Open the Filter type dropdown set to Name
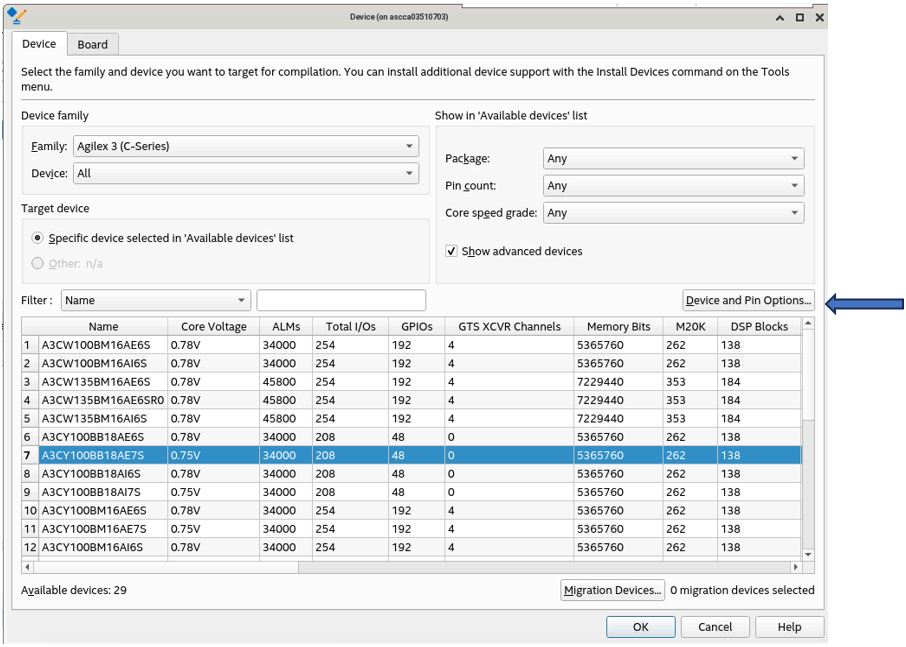906x647 pixels. click(x=156, y=300)
